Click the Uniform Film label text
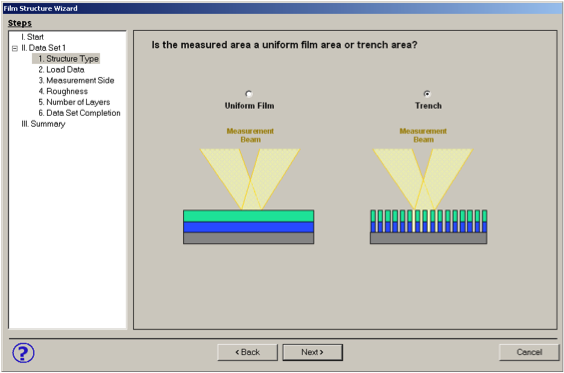 [x=249, y=106]
